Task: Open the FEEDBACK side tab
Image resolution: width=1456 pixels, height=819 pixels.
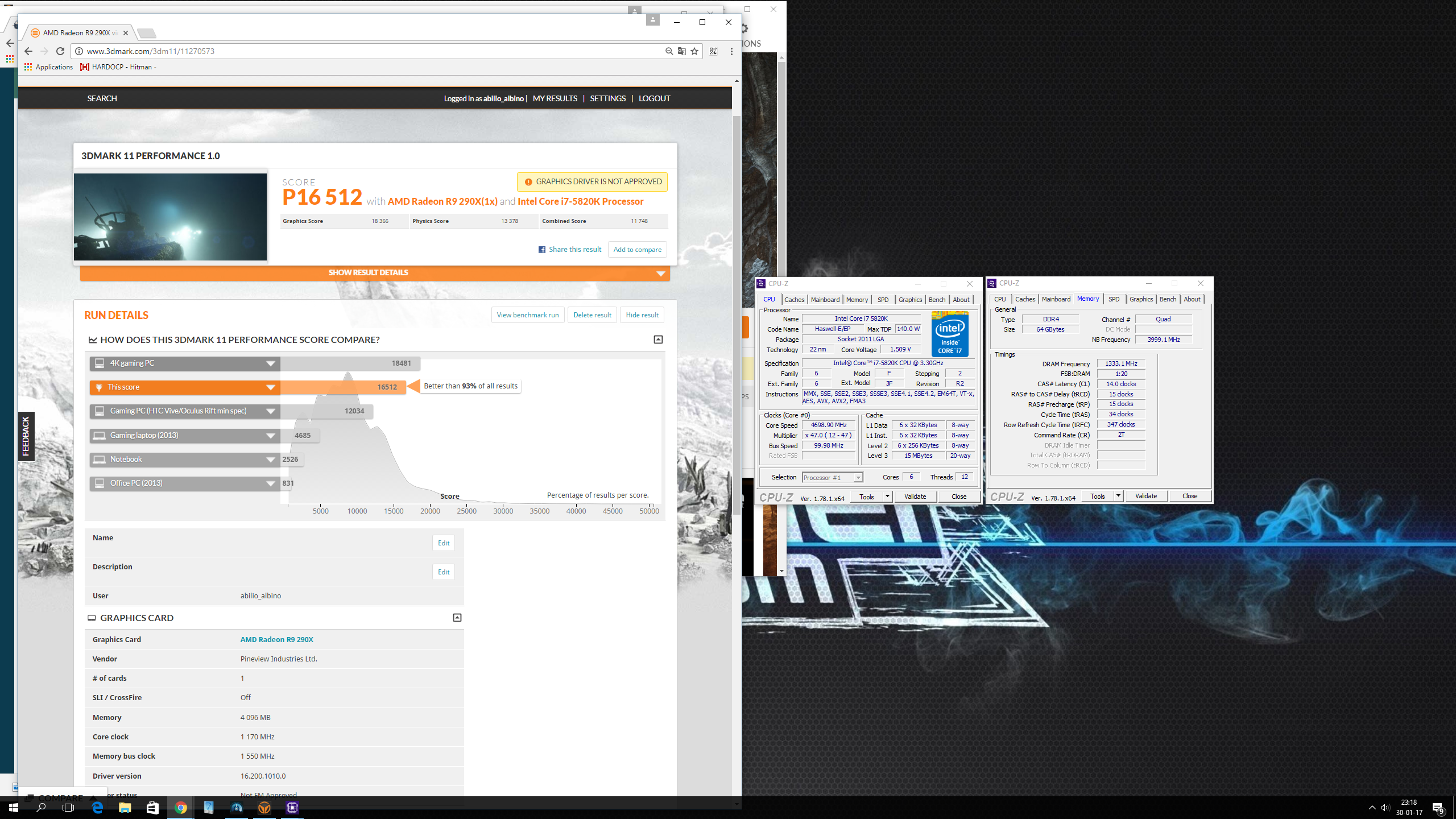Action: (x=26, y=436)
